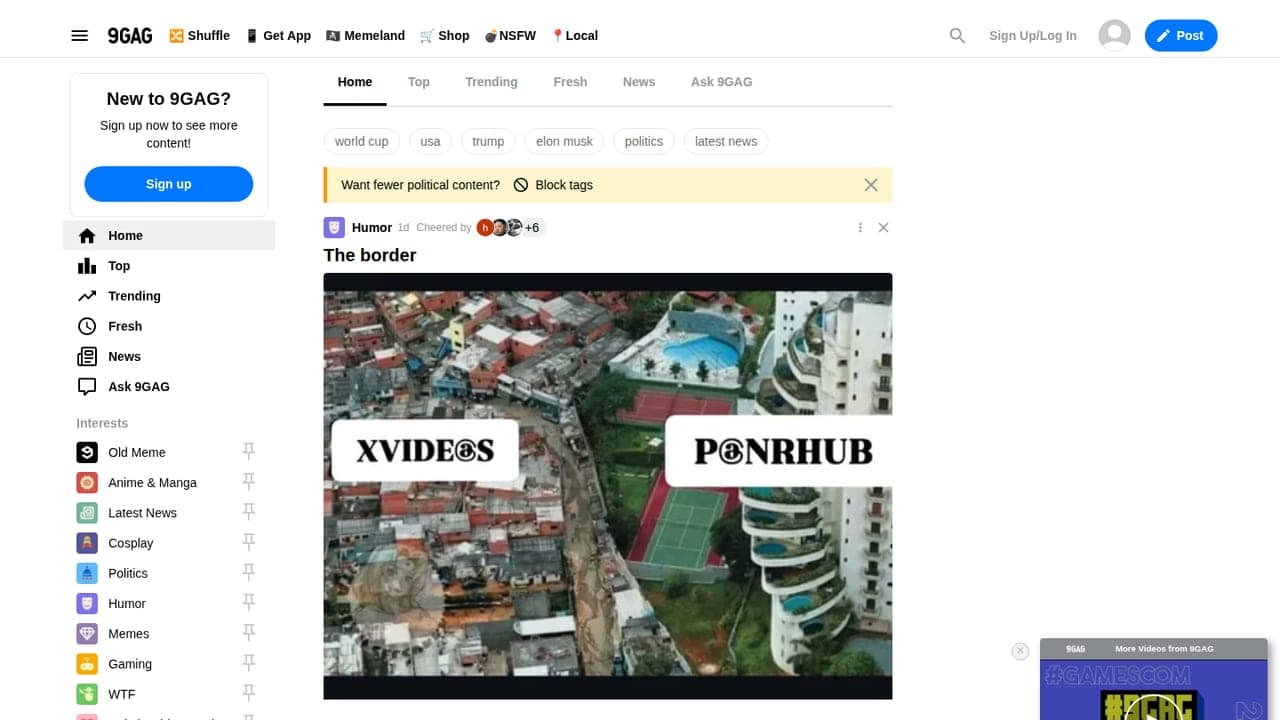1280x720 pixels.
Task: Select the elon musk tag chip
Action: (x=564, y=142)
